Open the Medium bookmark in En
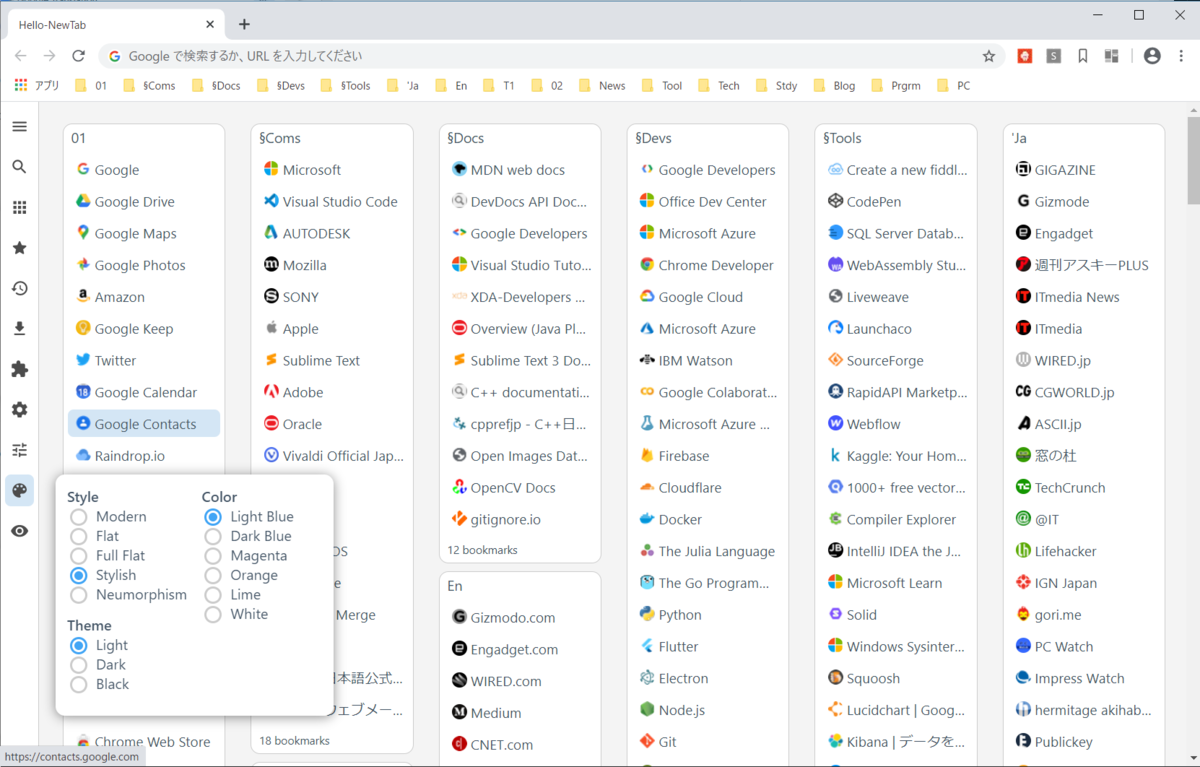This screenshot has height=767, width=1200. (520, 713)
